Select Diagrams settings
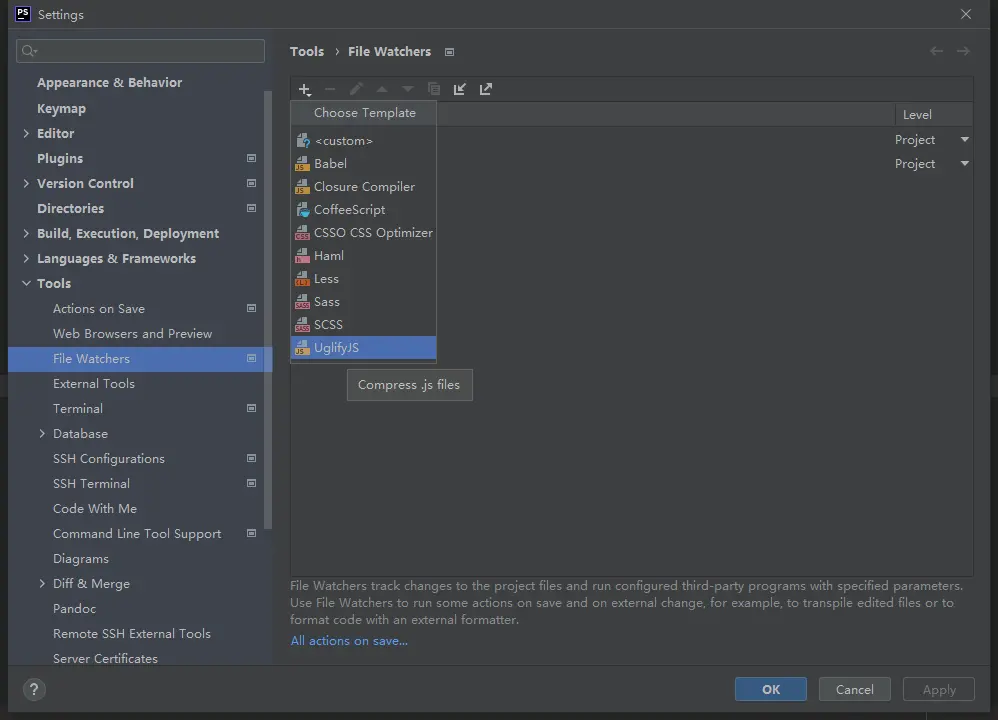Image resolution: width=998 pixels, height=720 pixels. coord(81,559)
